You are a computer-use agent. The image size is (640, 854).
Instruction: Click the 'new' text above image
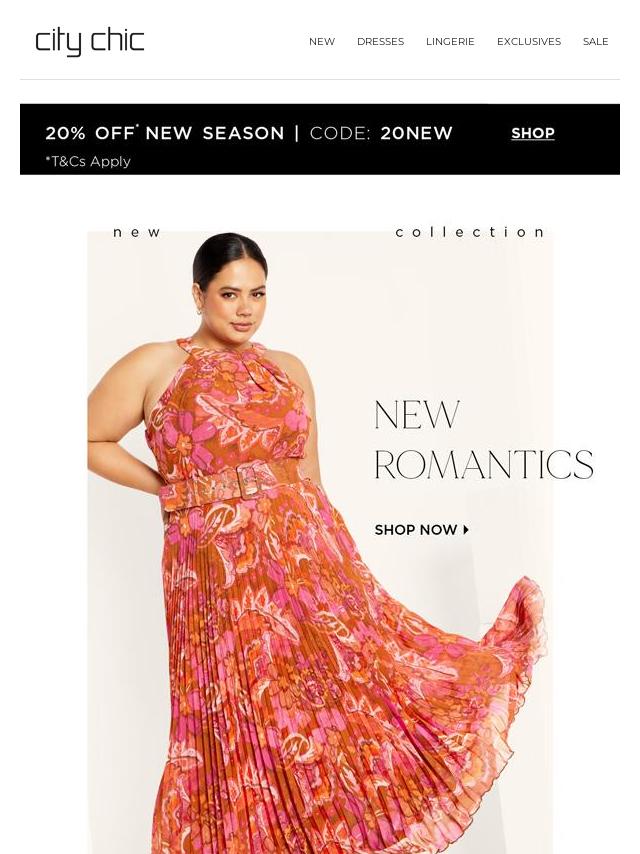pyautogui.click(x=137, y=233)
